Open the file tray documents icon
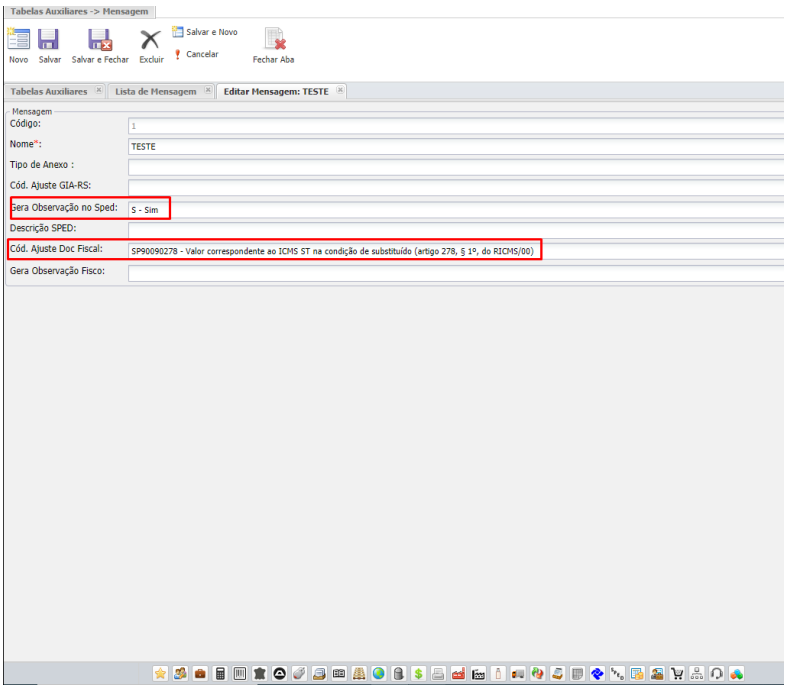This screenshot has height=692, width=801. [319, 674]
